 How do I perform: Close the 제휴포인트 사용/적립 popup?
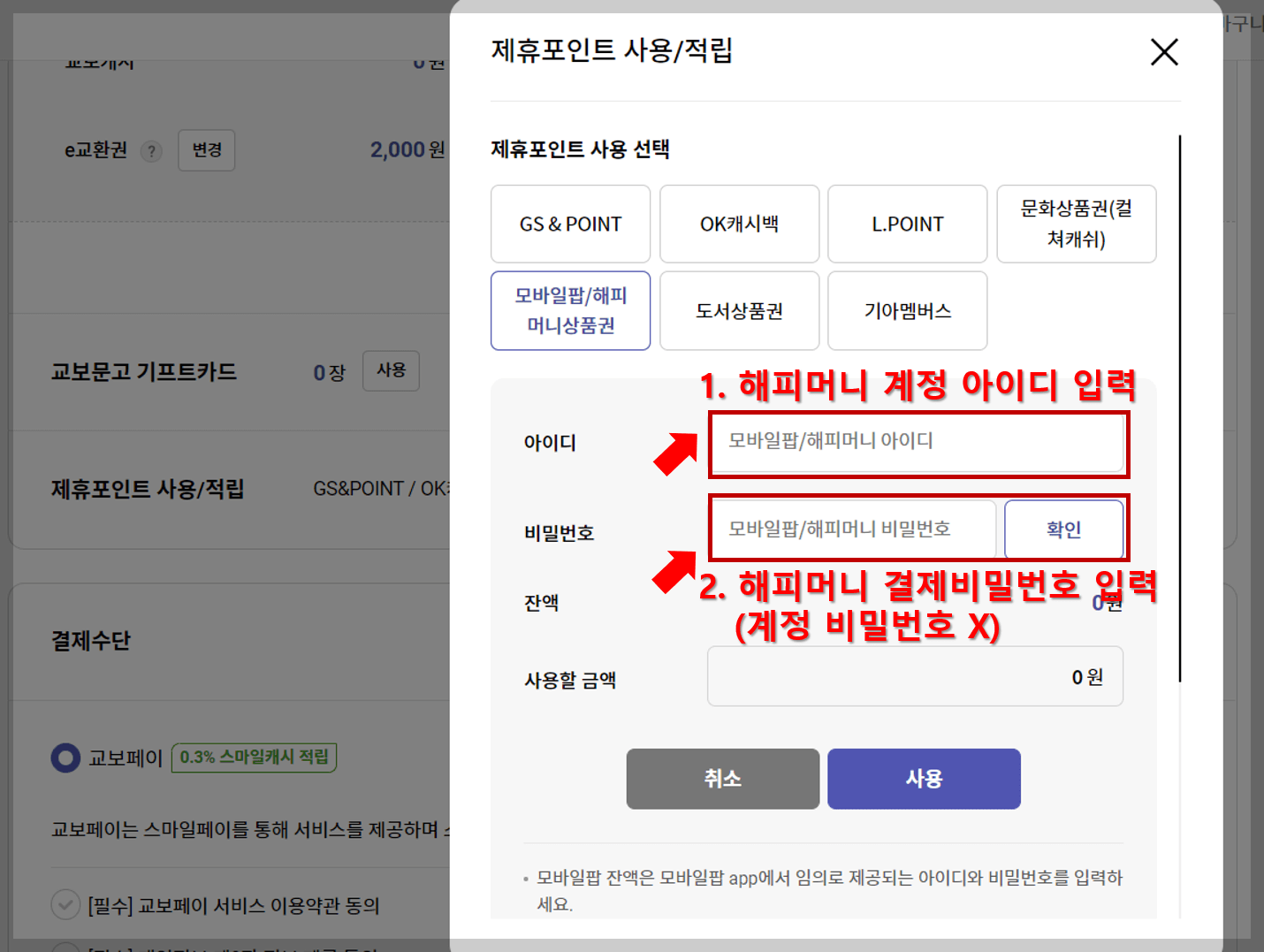pos(1164,53)
